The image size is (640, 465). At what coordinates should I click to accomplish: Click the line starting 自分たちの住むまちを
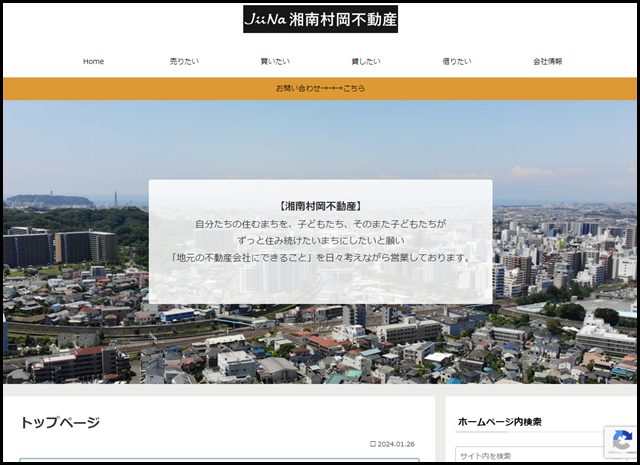point(320,224)
